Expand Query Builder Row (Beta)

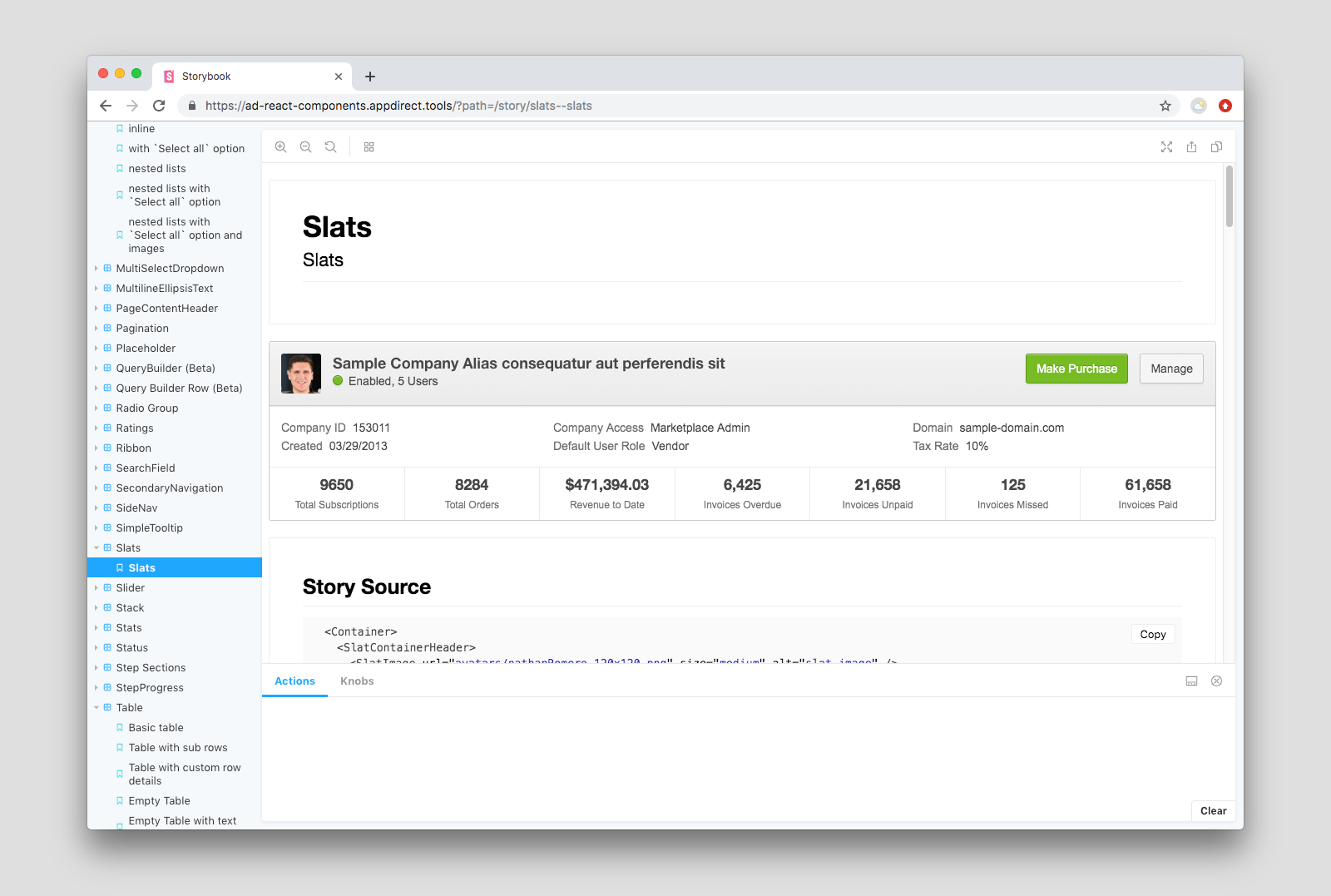click(179, 388)
